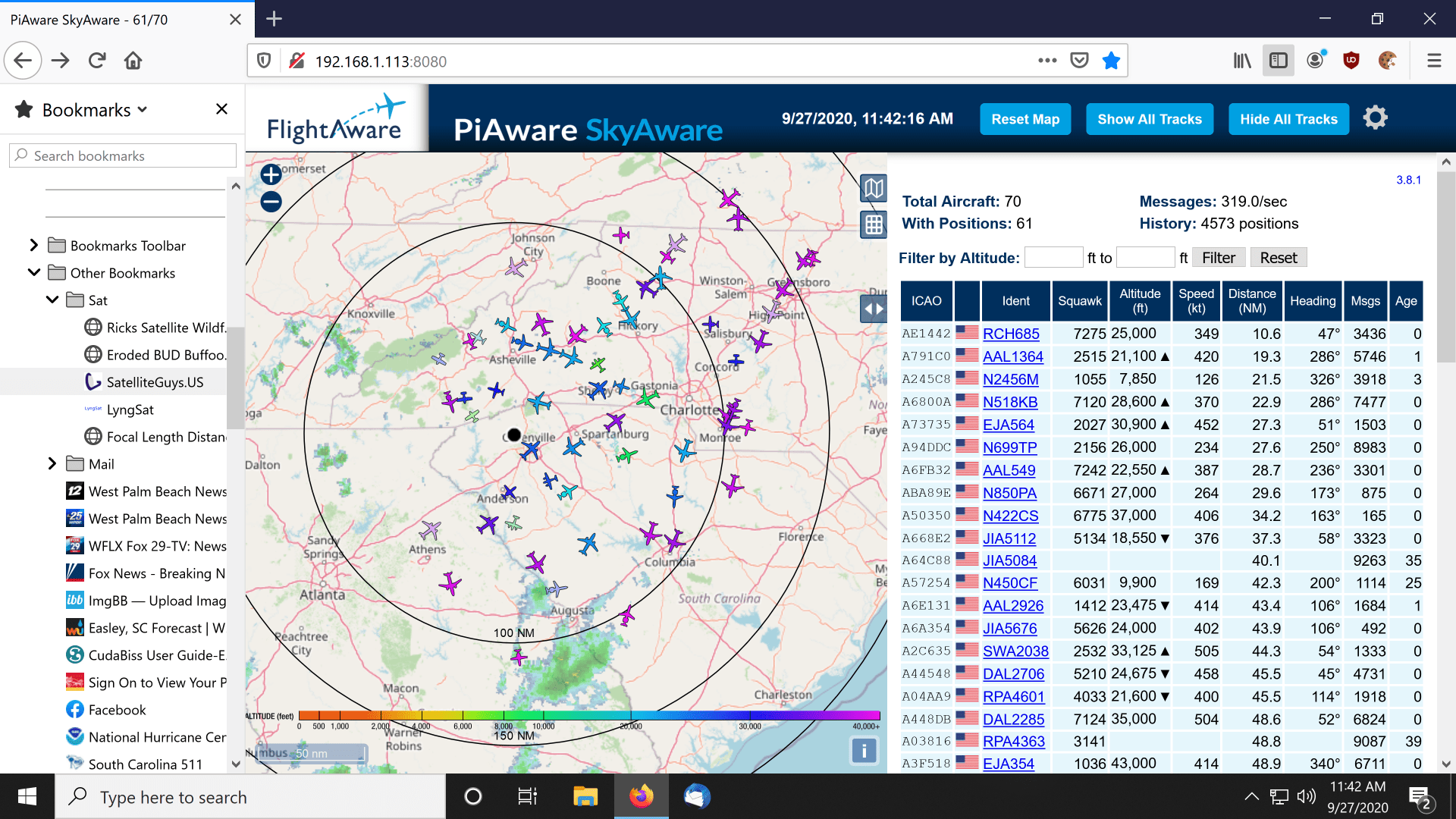Click the map zoom in plus button

(271, 174)
